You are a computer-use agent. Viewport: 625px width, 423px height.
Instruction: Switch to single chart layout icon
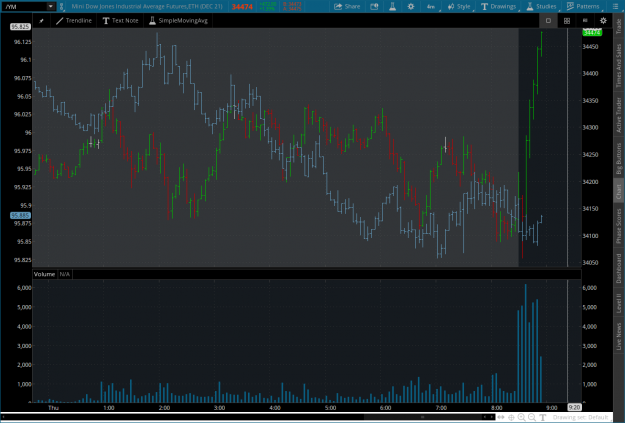[548, 21]
